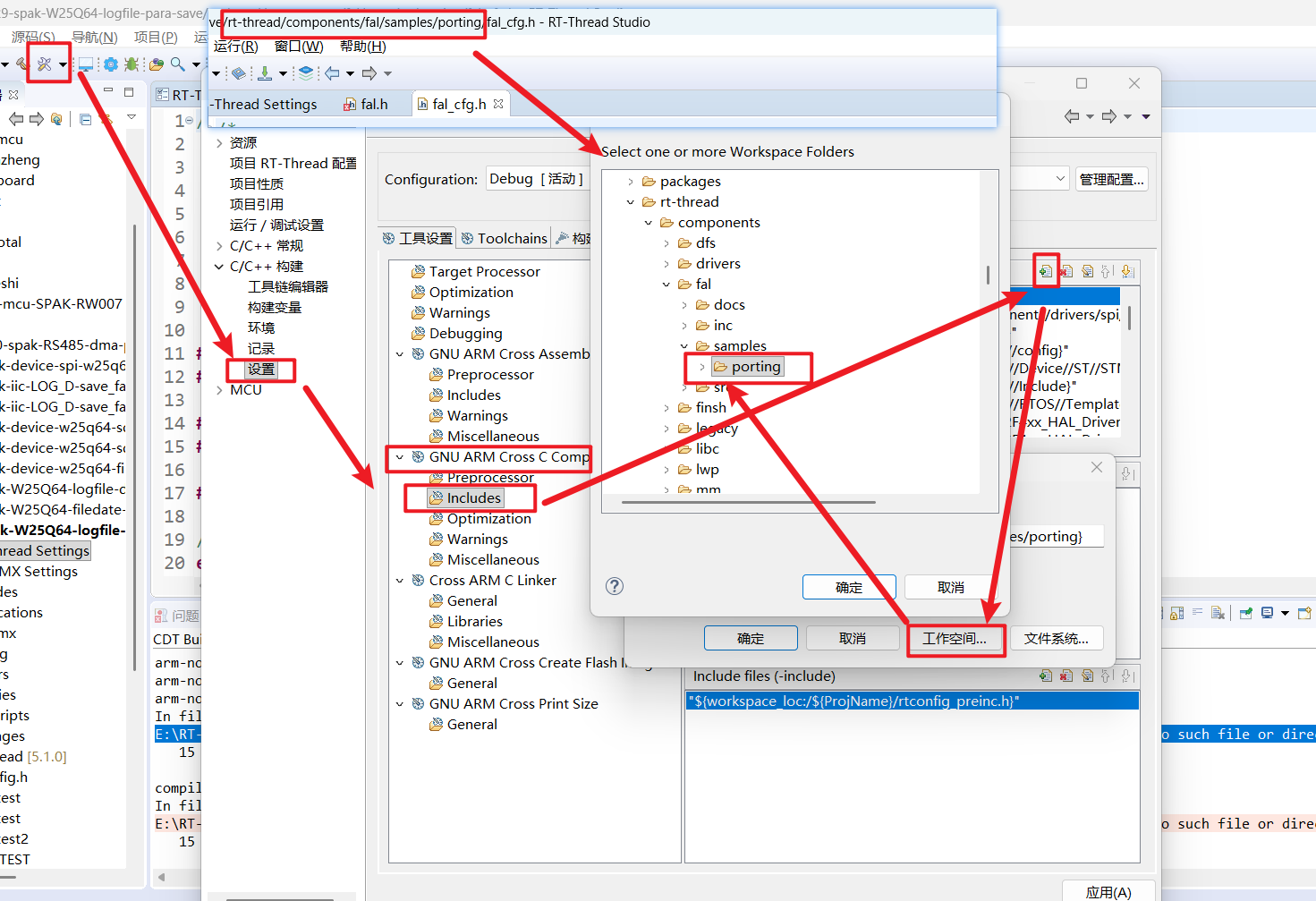Delete entry from Include files list

[x=1066, y=676]
